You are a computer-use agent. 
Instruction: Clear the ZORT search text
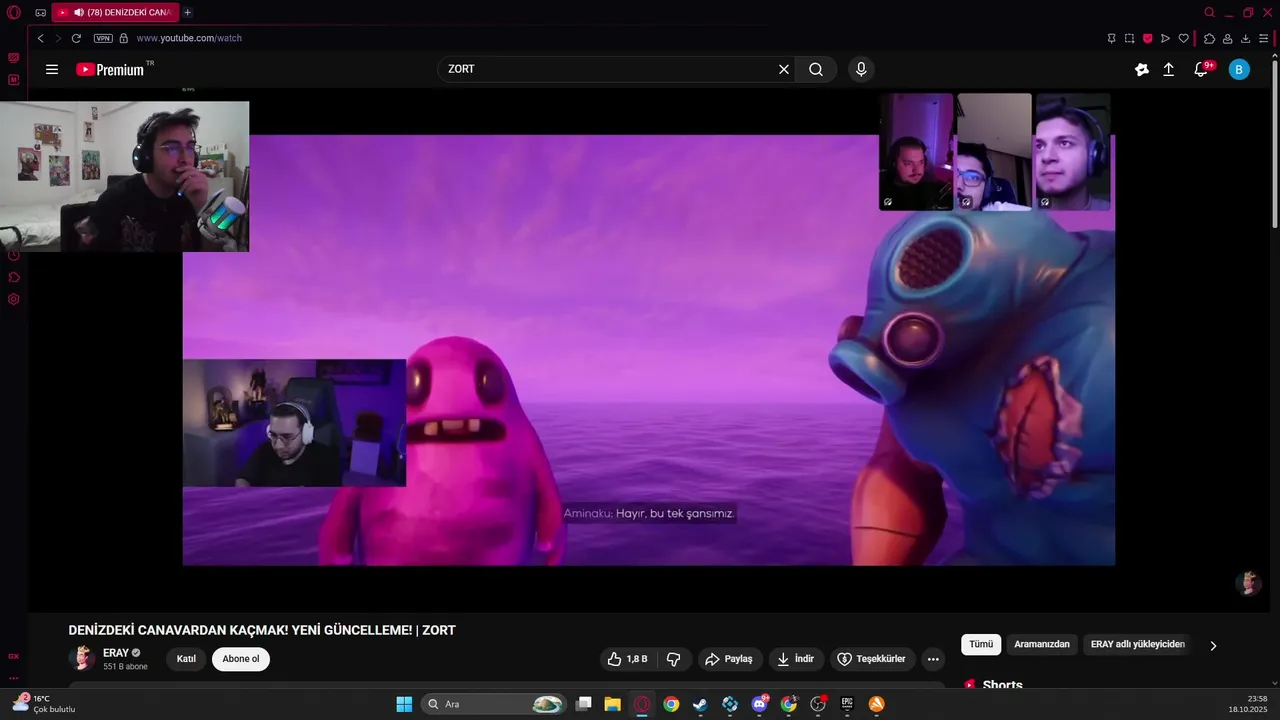(784, 69)
